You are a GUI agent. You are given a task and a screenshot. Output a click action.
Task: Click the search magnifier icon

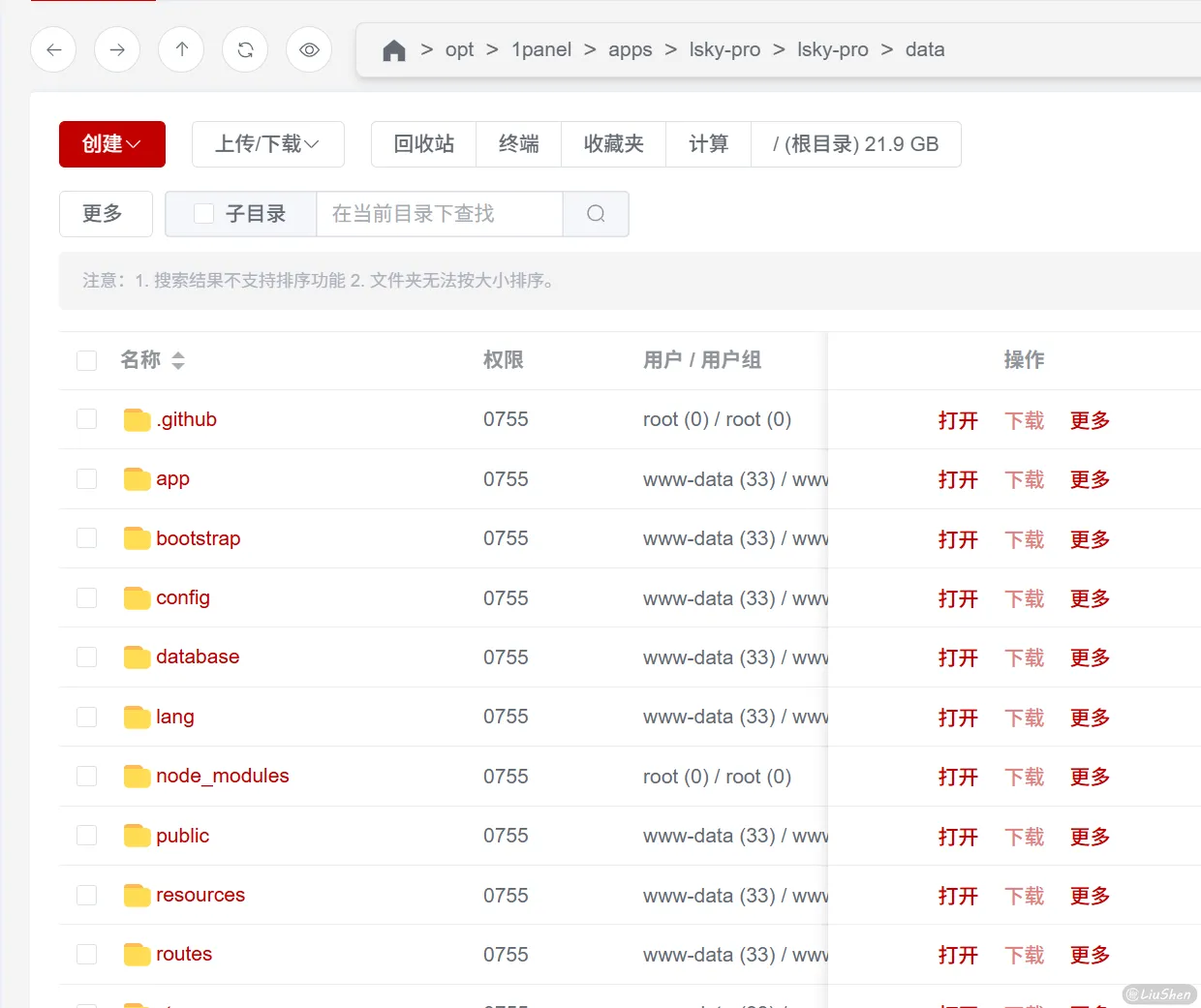click(x=596, y=214)
